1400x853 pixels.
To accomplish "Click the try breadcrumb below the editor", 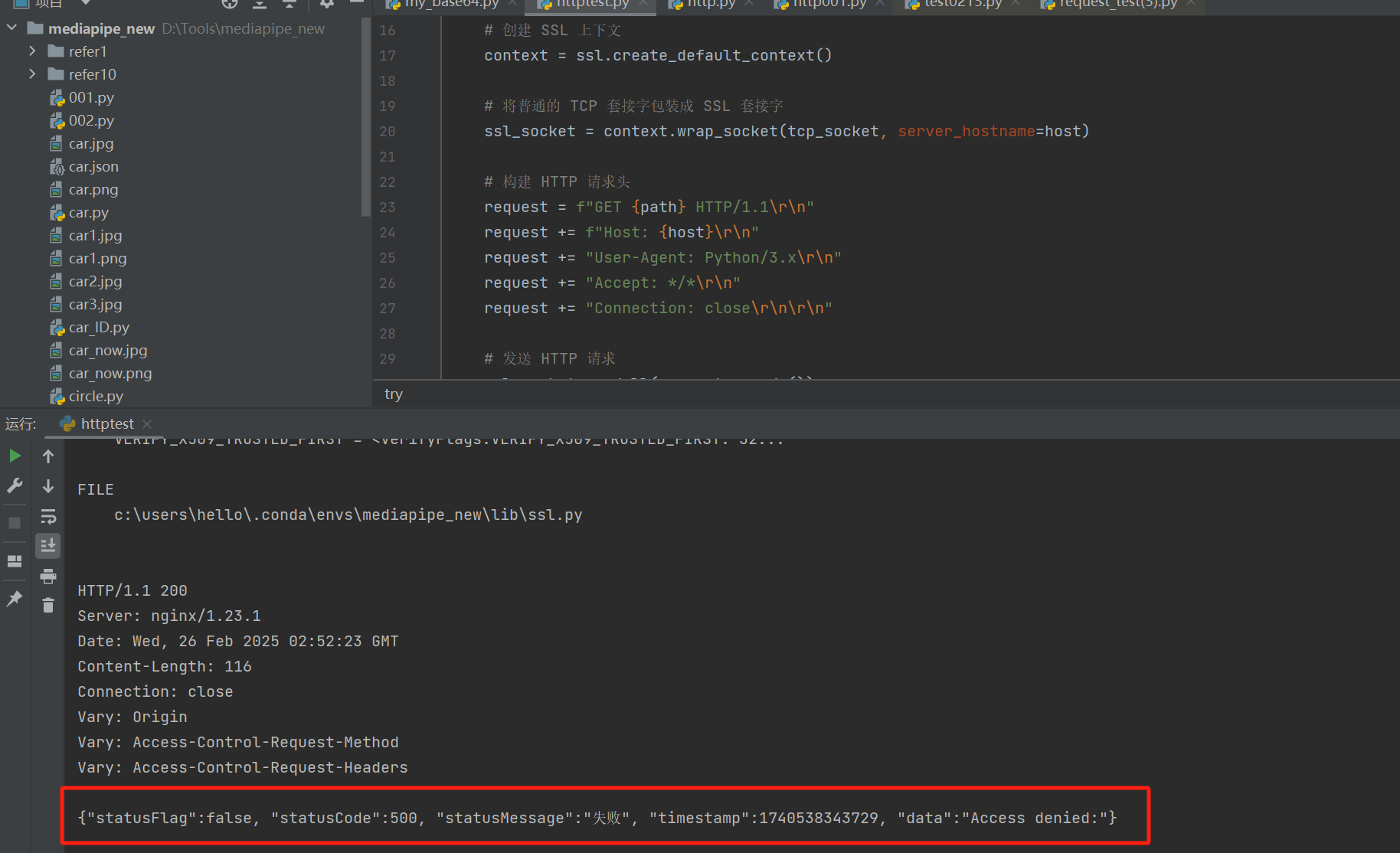I will pos(394,394).
